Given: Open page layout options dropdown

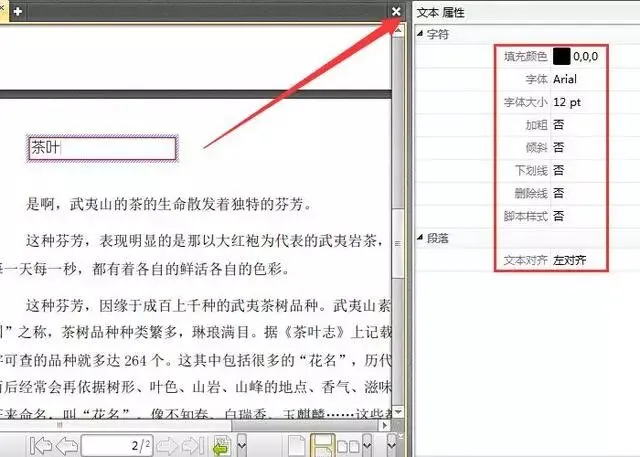Looking at the screenshot, I should (367, 445).
